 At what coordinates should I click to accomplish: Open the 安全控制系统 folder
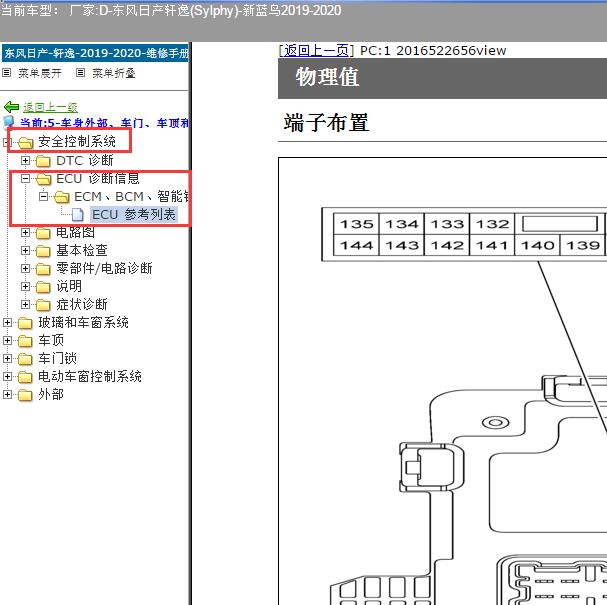pyautogui.click(x=77, y=141)
